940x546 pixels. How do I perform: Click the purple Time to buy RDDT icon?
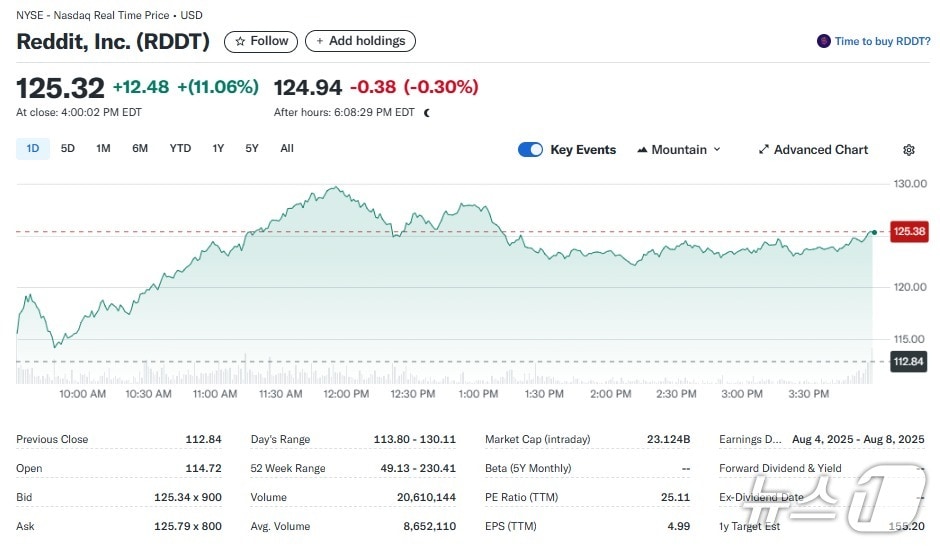point(824,41)
